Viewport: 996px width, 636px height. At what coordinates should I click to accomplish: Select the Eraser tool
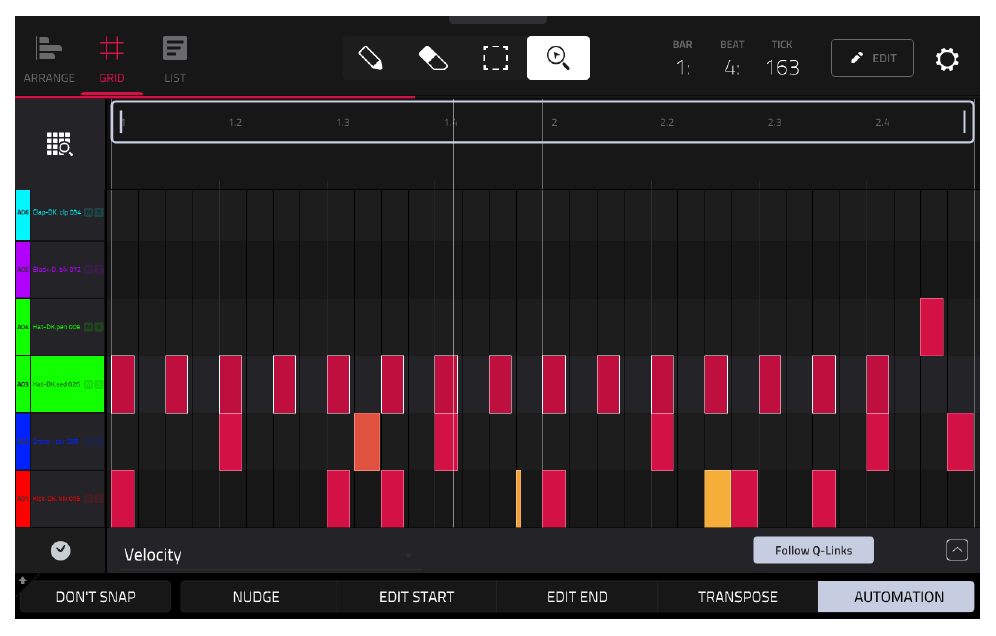tap(433, 58)
